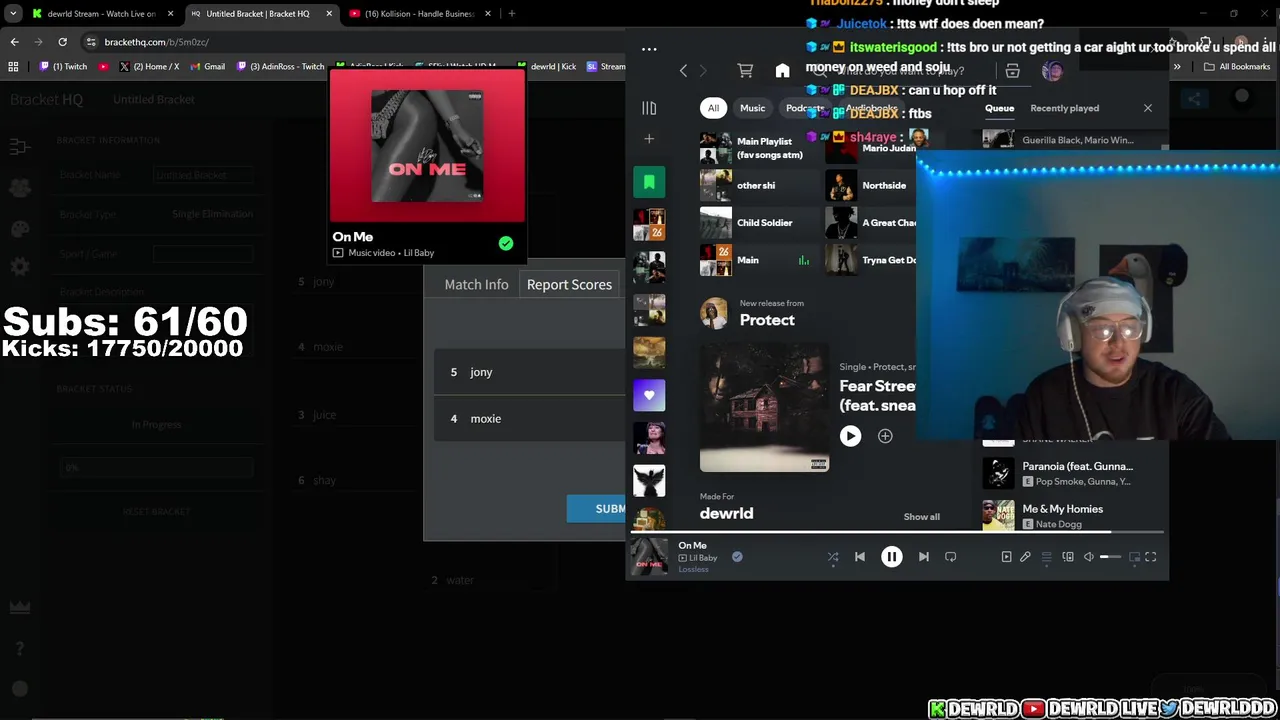Select the Music filter chip
The image size is (1280, 720).
(x=752, y=108)
